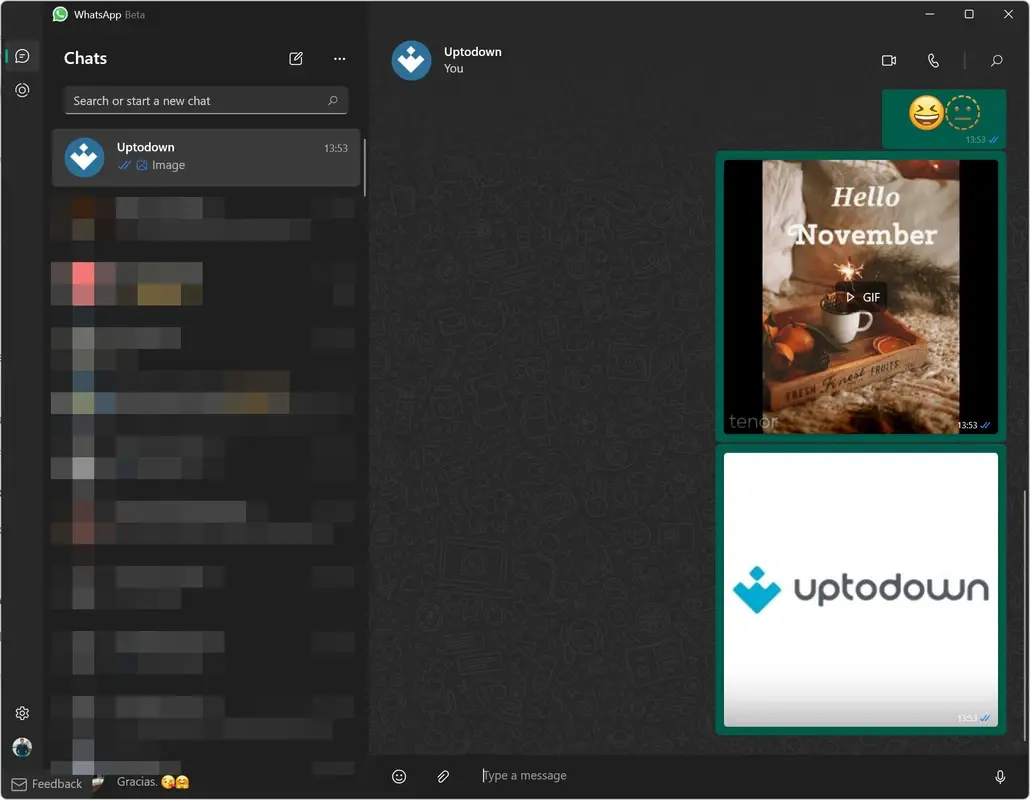1030x800 pixels.
Task: Click the laughing emoji in the sent message
Action: [x=927, y=114]
